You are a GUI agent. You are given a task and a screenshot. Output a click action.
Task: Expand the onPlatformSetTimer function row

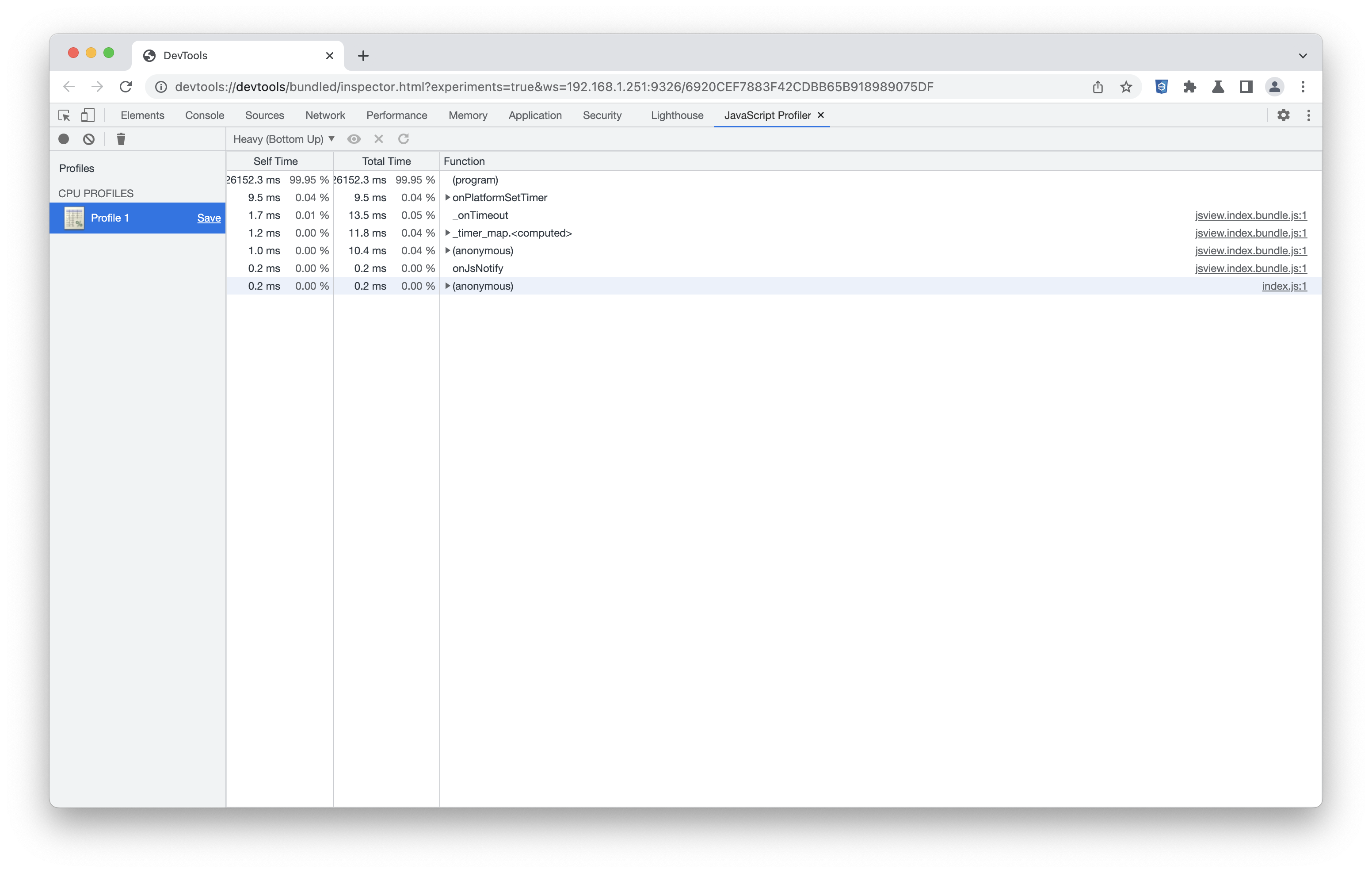[x=448, y=197]
